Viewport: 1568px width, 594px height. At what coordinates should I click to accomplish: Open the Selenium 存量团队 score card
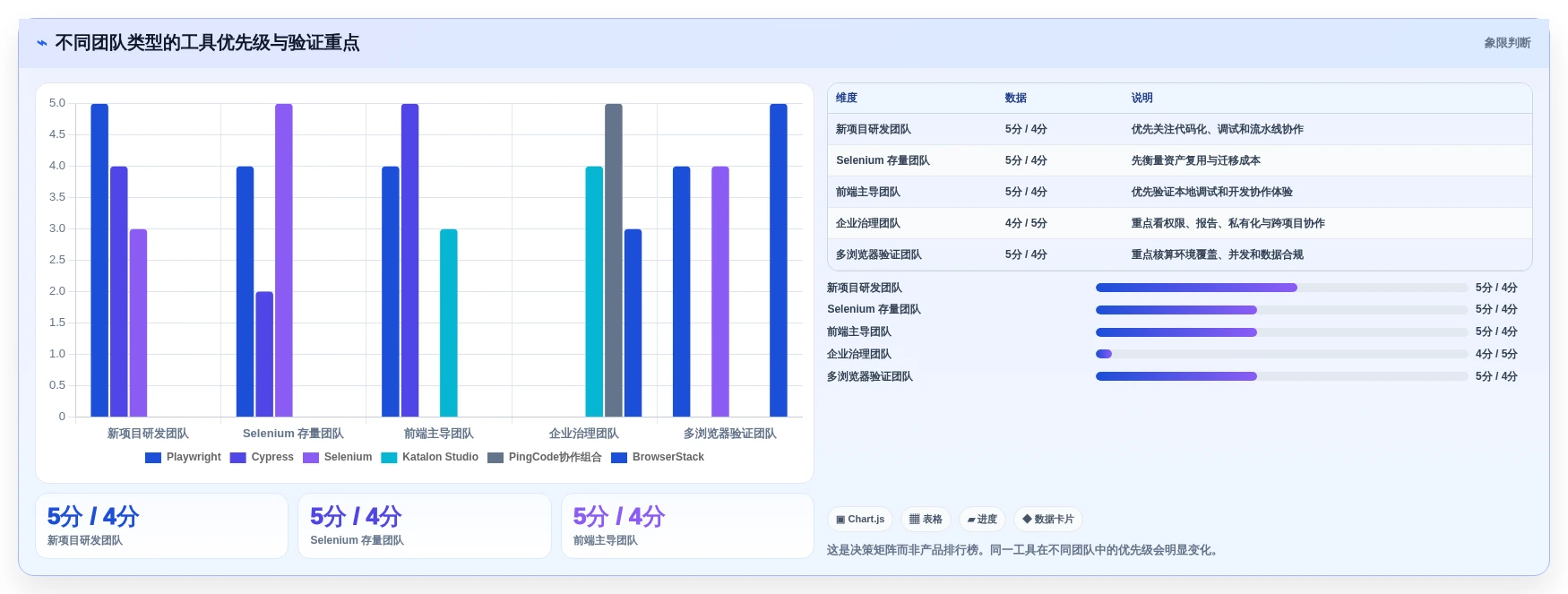[x=425, y=526]
